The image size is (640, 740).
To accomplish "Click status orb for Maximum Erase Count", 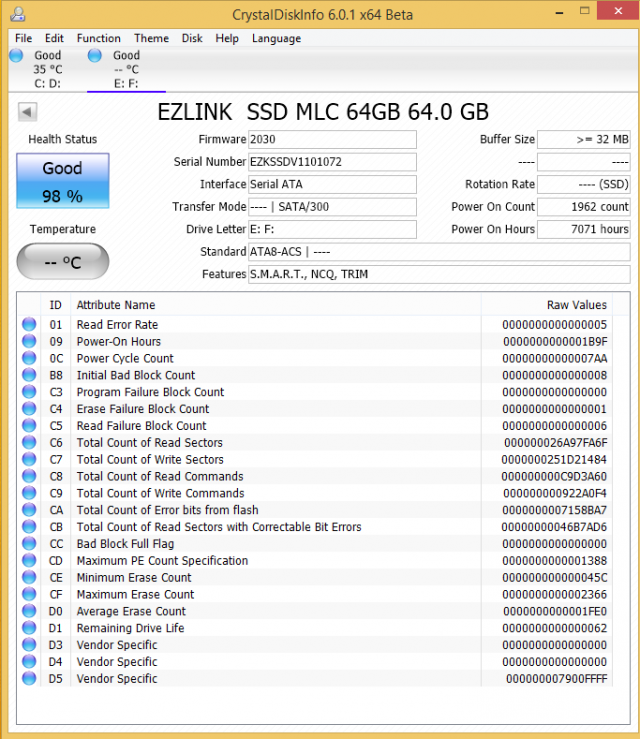I will [29, 594].
